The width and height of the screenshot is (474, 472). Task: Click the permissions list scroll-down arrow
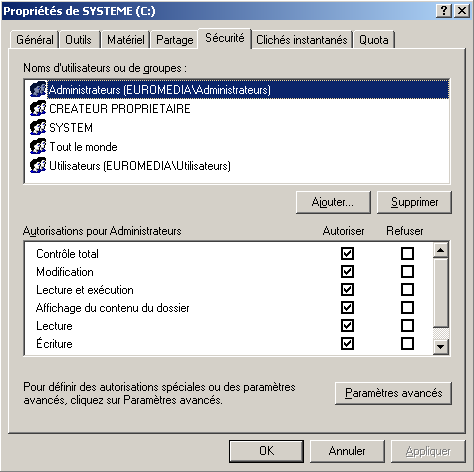[441, 347]
